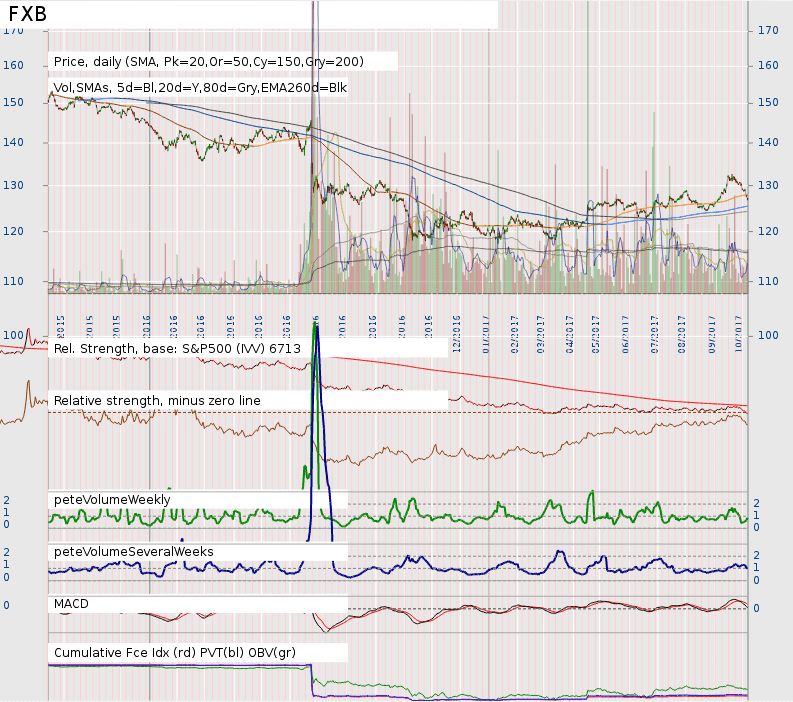
Task: Click the MACD panel's right-side 0 label
Action: click(756, 608)
